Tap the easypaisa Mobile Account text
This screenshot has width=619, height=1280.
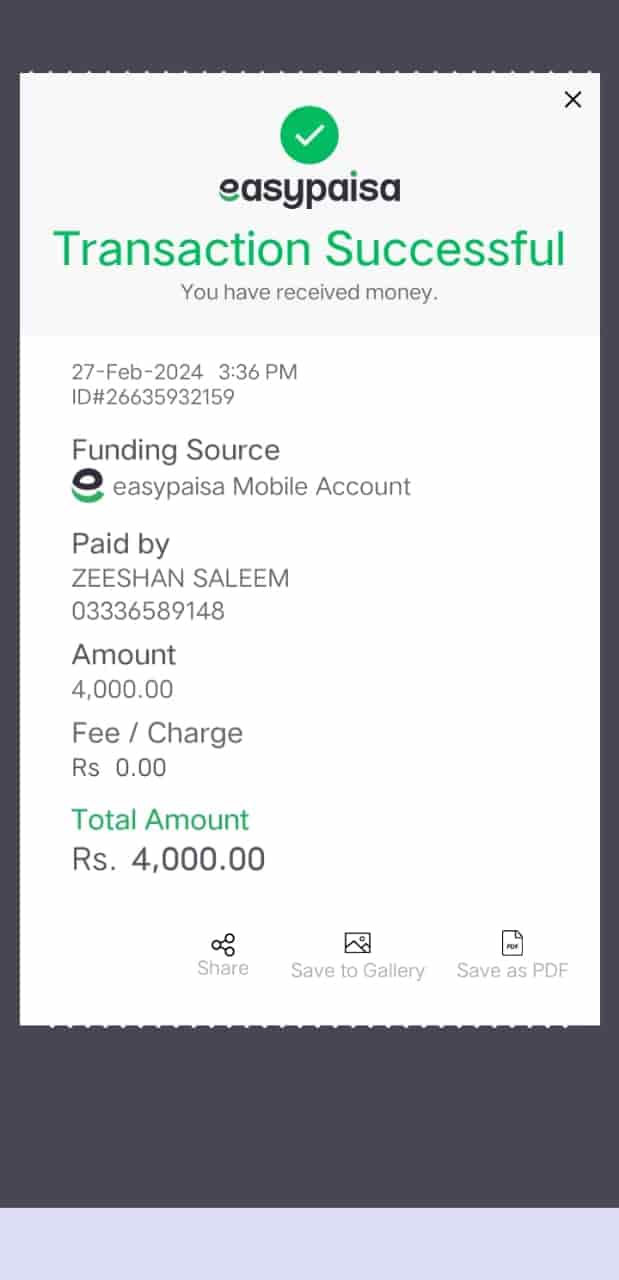pyautogui.click(x=262, y=487)
